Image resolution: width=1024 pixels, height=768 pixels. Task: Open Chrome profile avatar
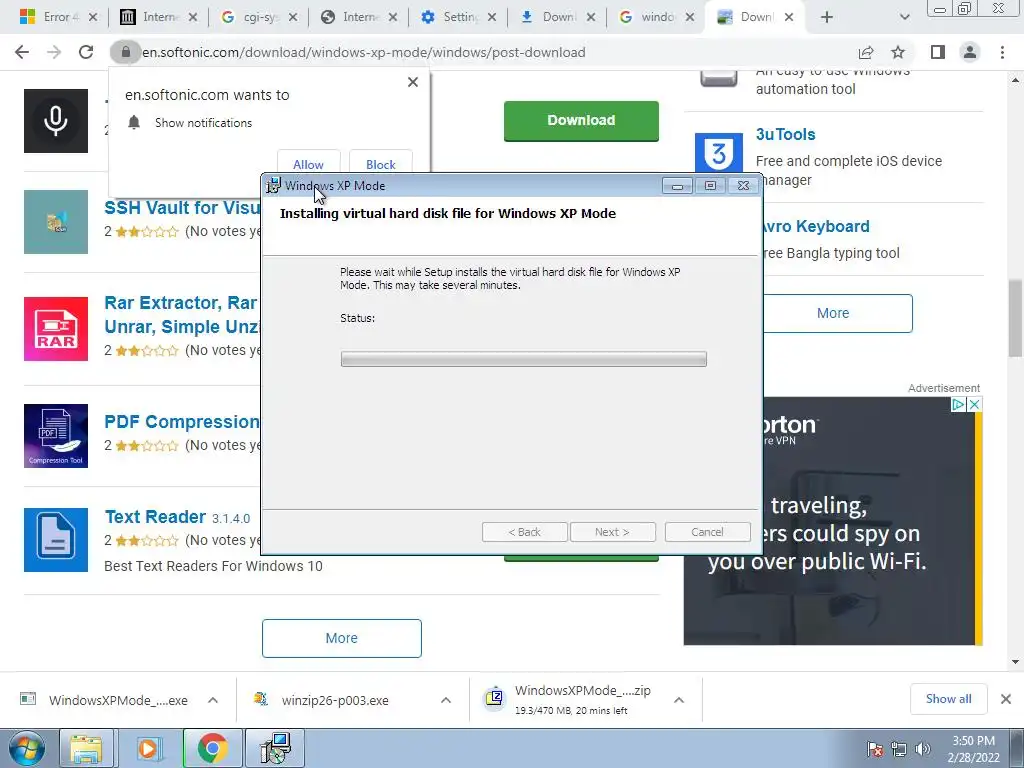970,52
